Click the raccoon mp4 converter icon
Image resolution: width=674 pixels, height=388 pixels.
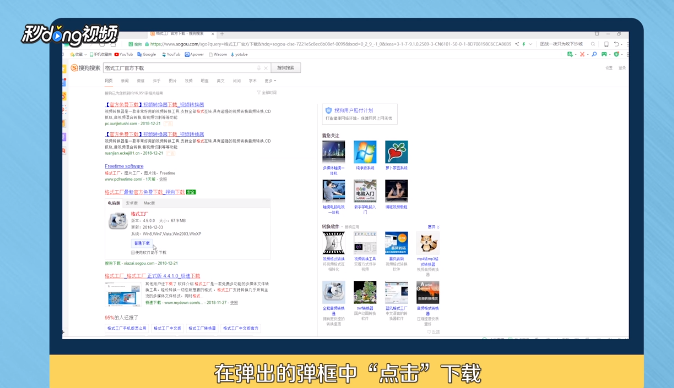pos(428,243)
